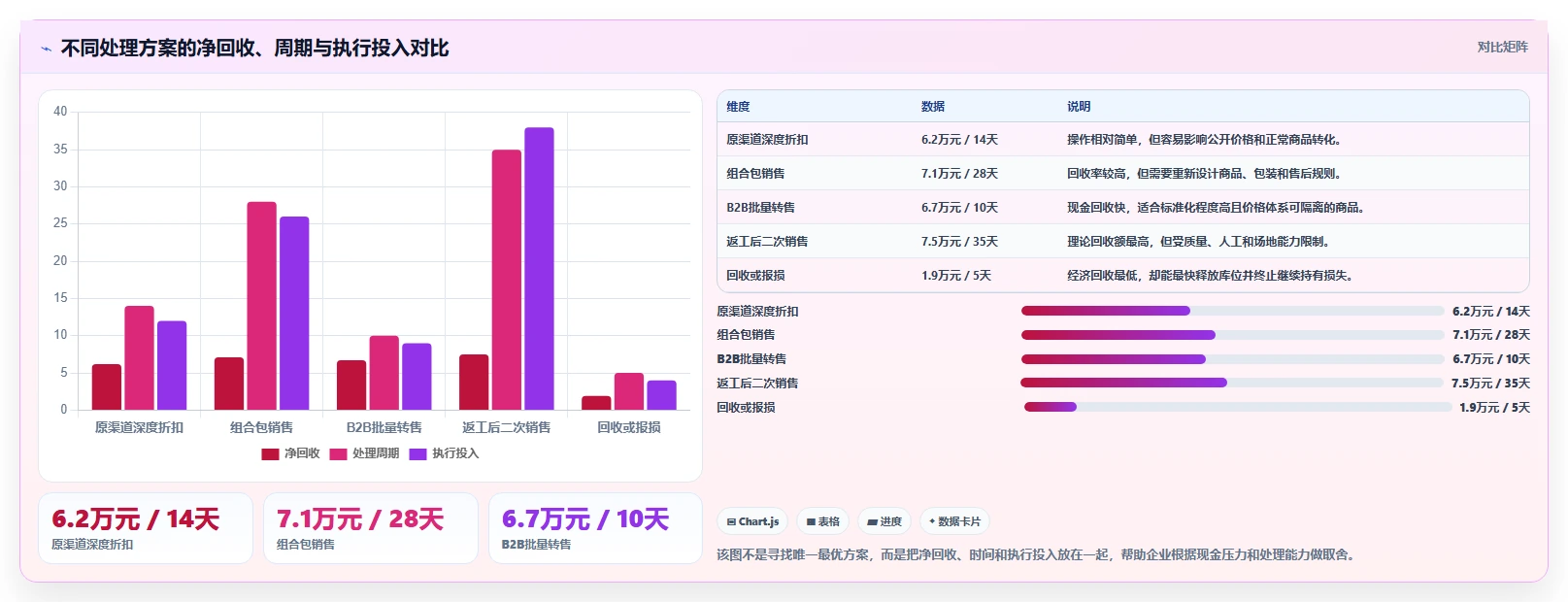Select the 处理周期 bar for 返工后二次销售
The image size is (1568, 602).
[507, 280]
